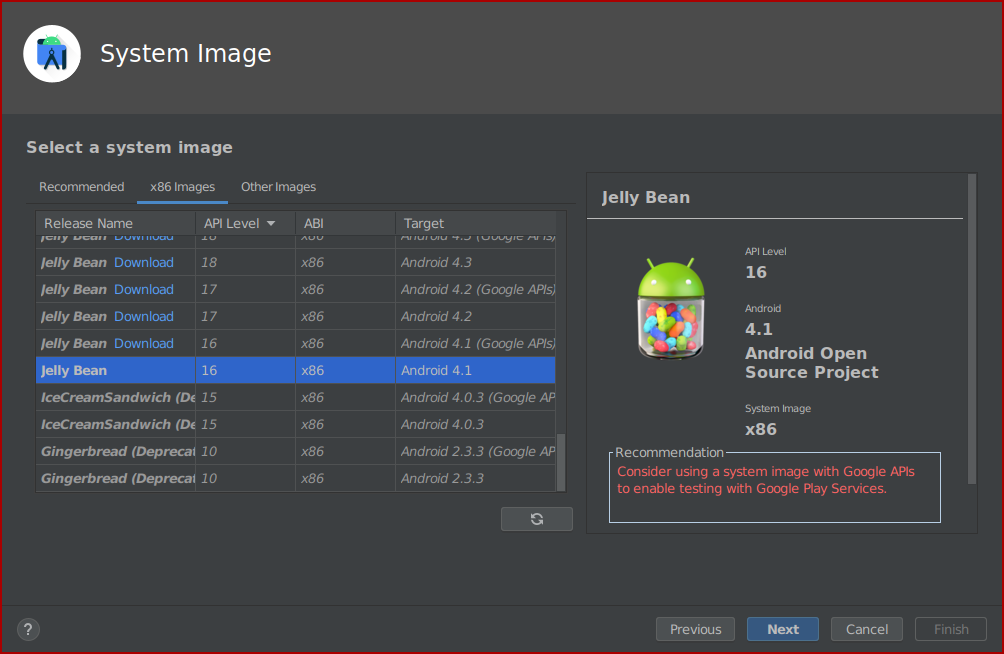Click the Android Studio logo icon
The image size is (1004, 654).
pos(52,54)
